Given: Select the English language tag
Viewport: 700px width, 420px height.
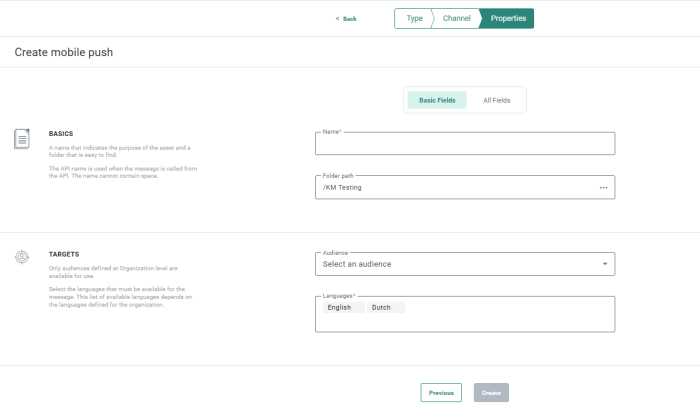Looking at the screenshot, I should coord(339,308).
